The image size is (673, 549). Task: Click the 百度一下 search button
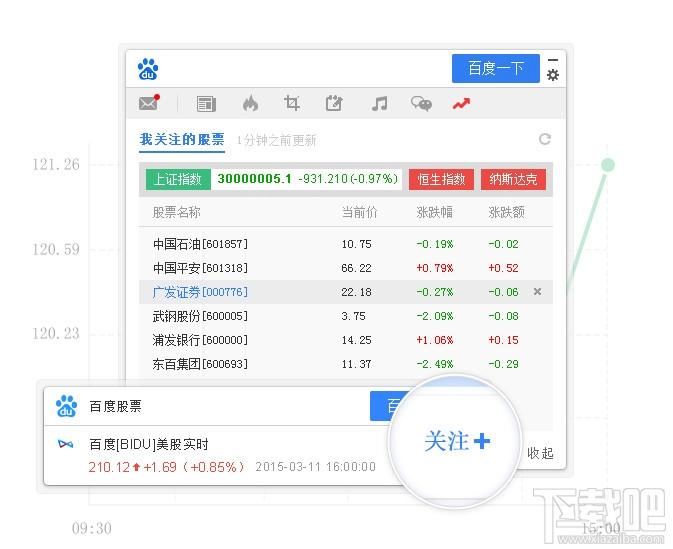click(495, 68)
